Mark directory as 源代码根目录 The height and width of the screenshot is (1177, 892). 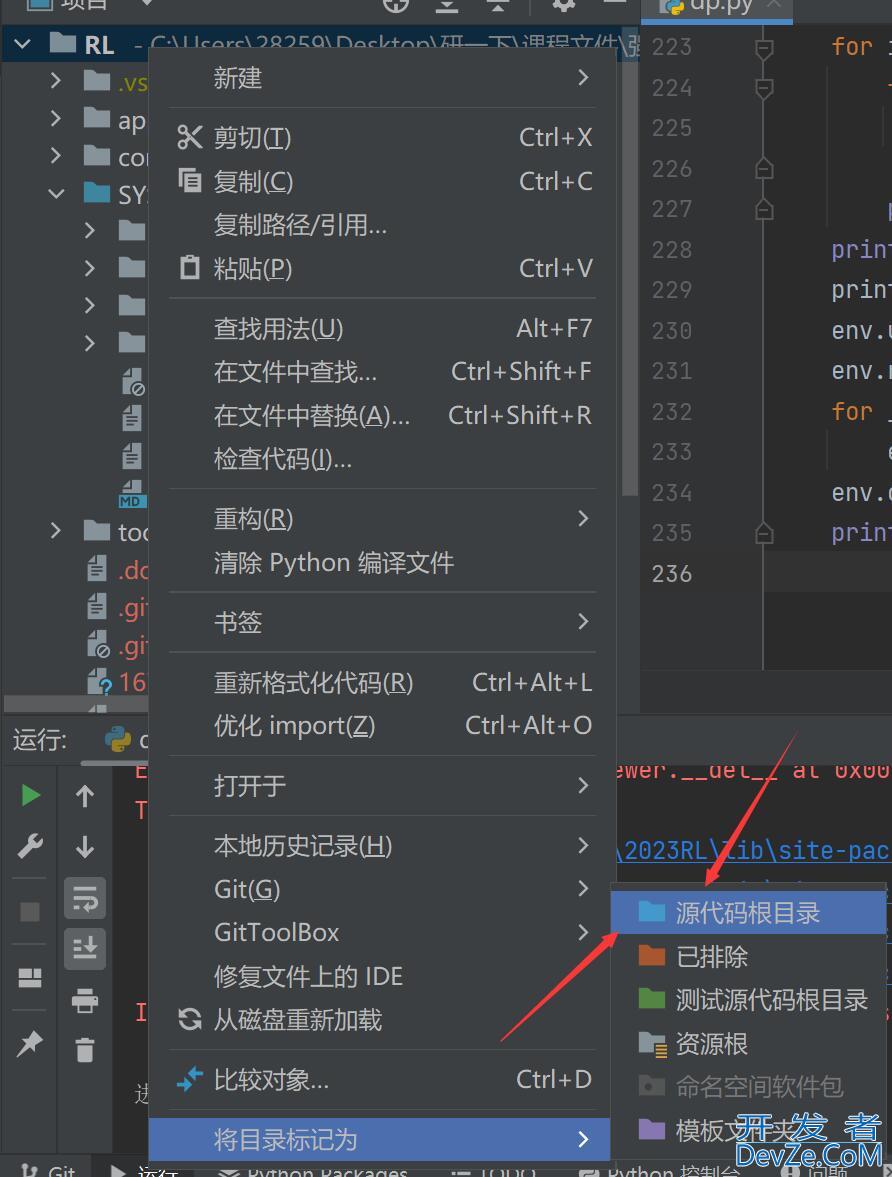pyautogui.click(x=749, y=913)
